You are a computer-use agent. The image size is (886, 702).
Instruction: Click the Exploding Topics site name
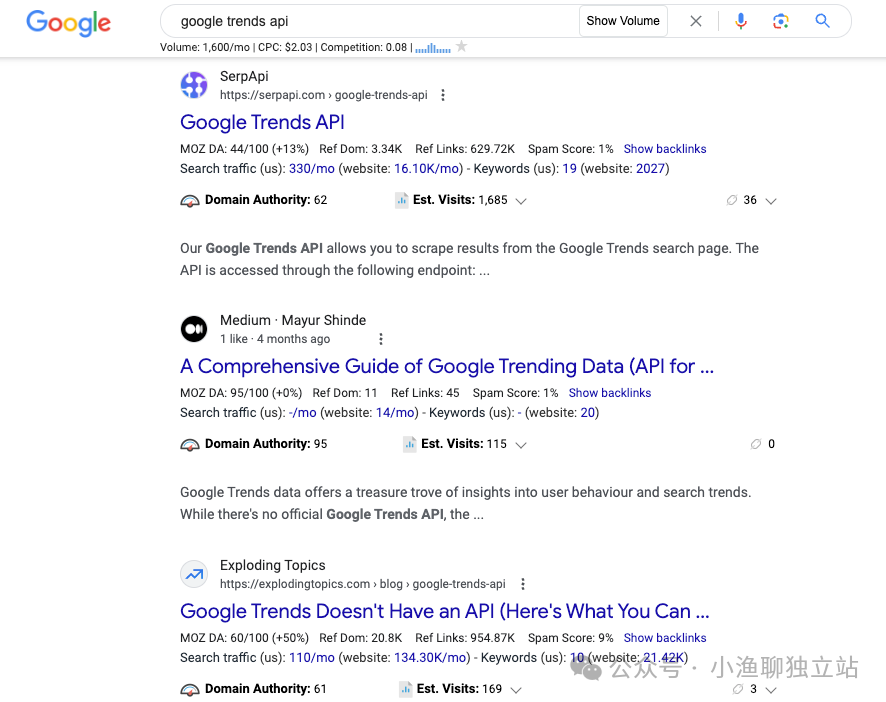(273, 565)
